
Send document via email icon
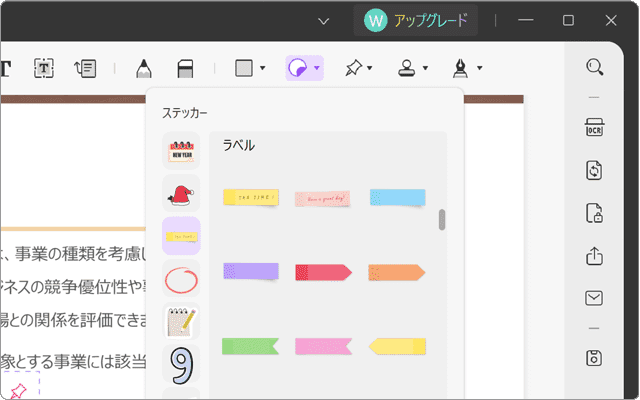pos(594,298)
